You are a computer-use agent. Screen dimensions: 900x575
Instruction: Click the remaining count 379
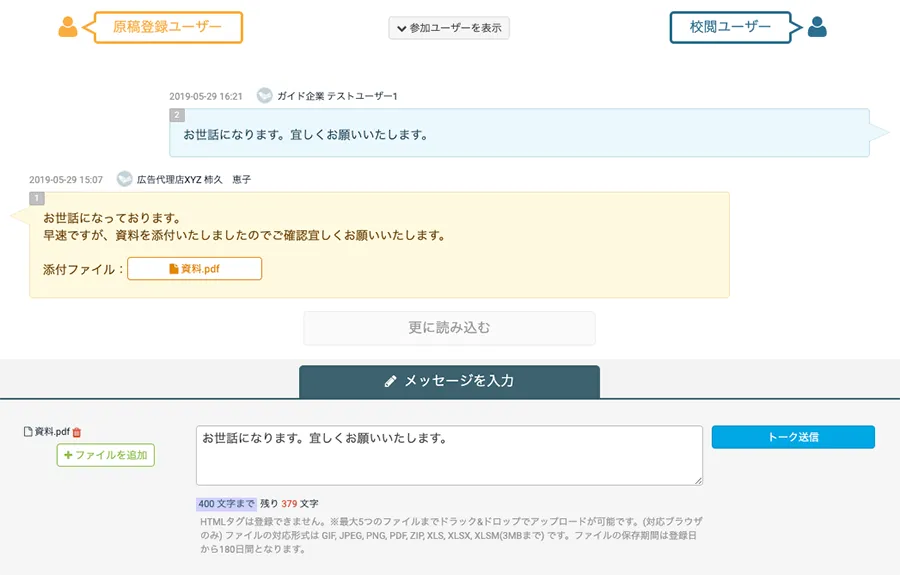point(289,504)
